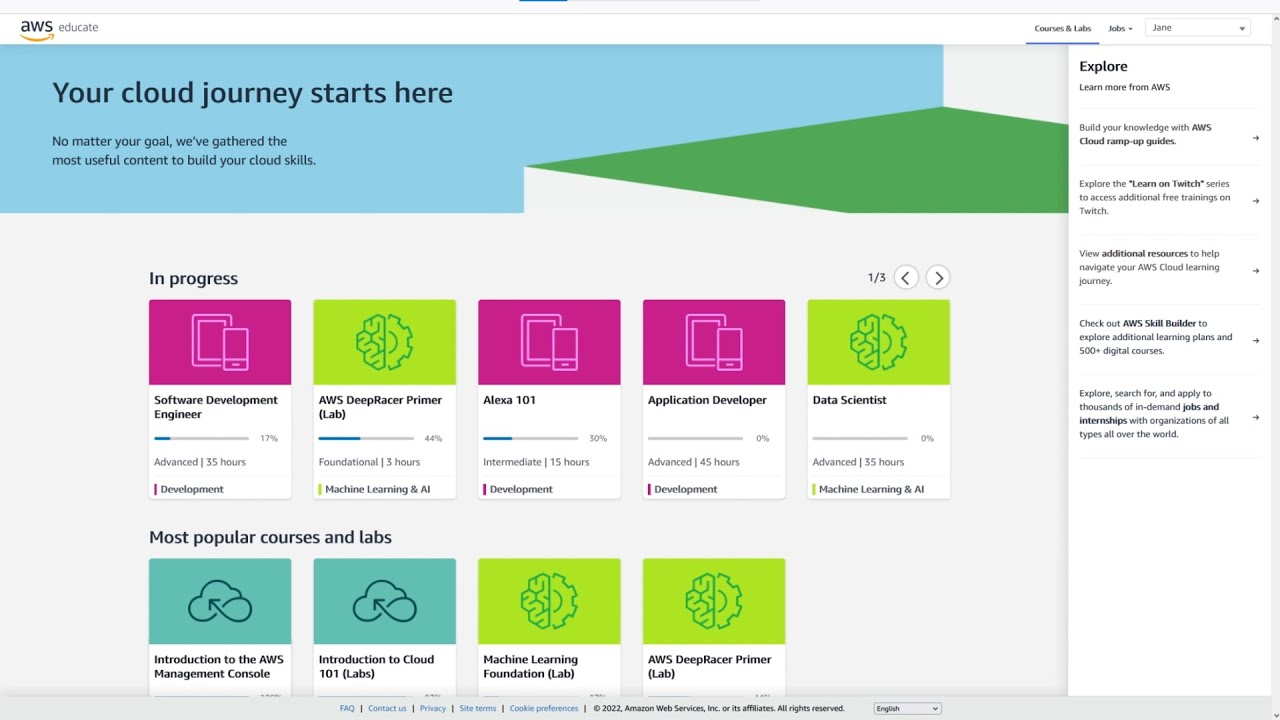
Task: Click AWS DeepRacer Primer brain icon in In progress
Action: pyautogui.click(x=384, y=342)
